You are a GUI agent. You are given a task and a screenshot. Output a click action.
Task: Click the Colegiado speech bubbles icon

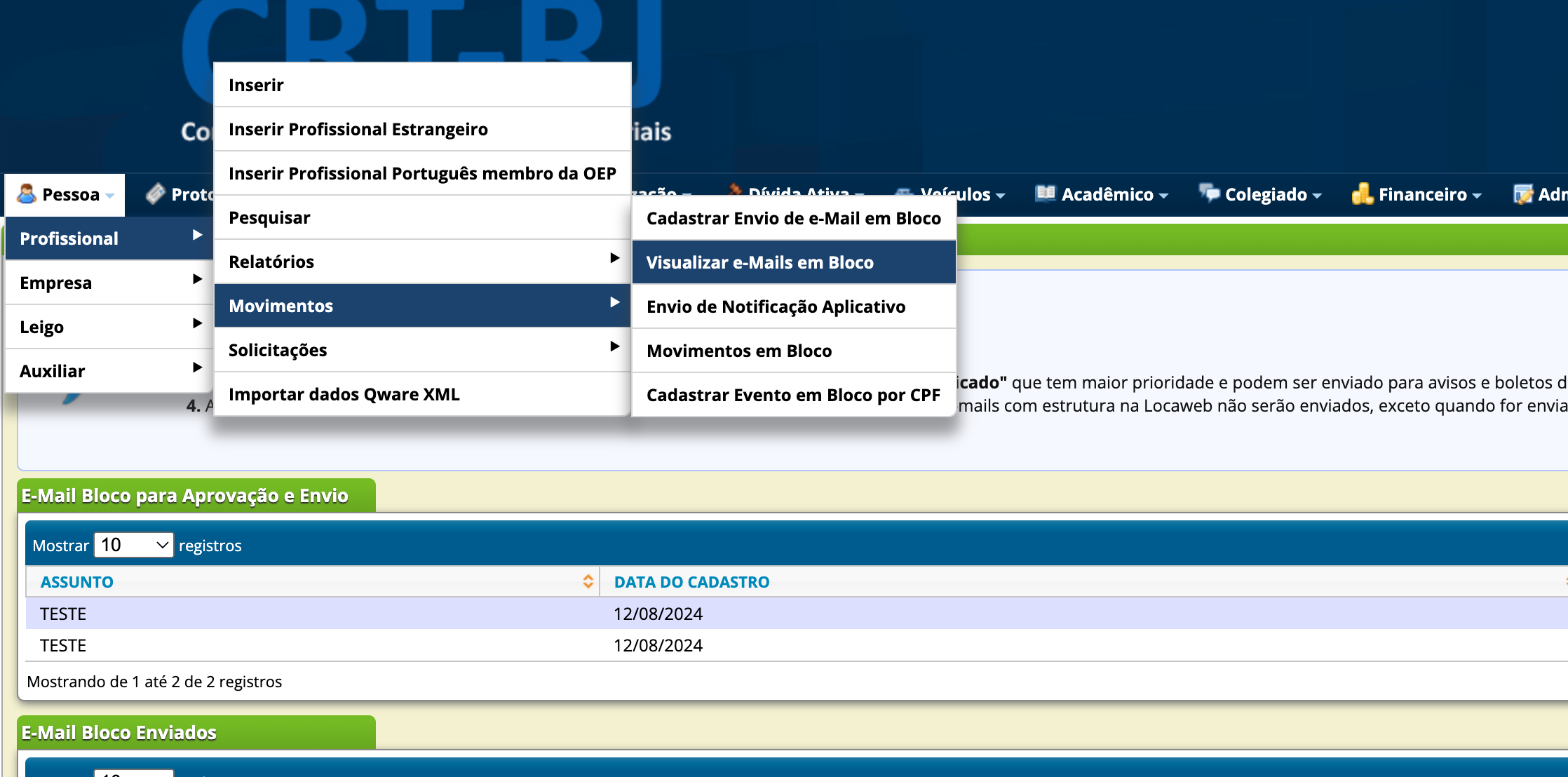coord(1209,193)
